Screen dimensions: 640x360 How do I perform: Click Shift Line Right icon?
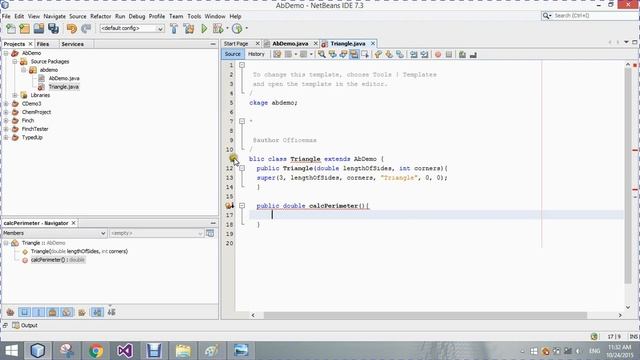(x=424, y=54)
